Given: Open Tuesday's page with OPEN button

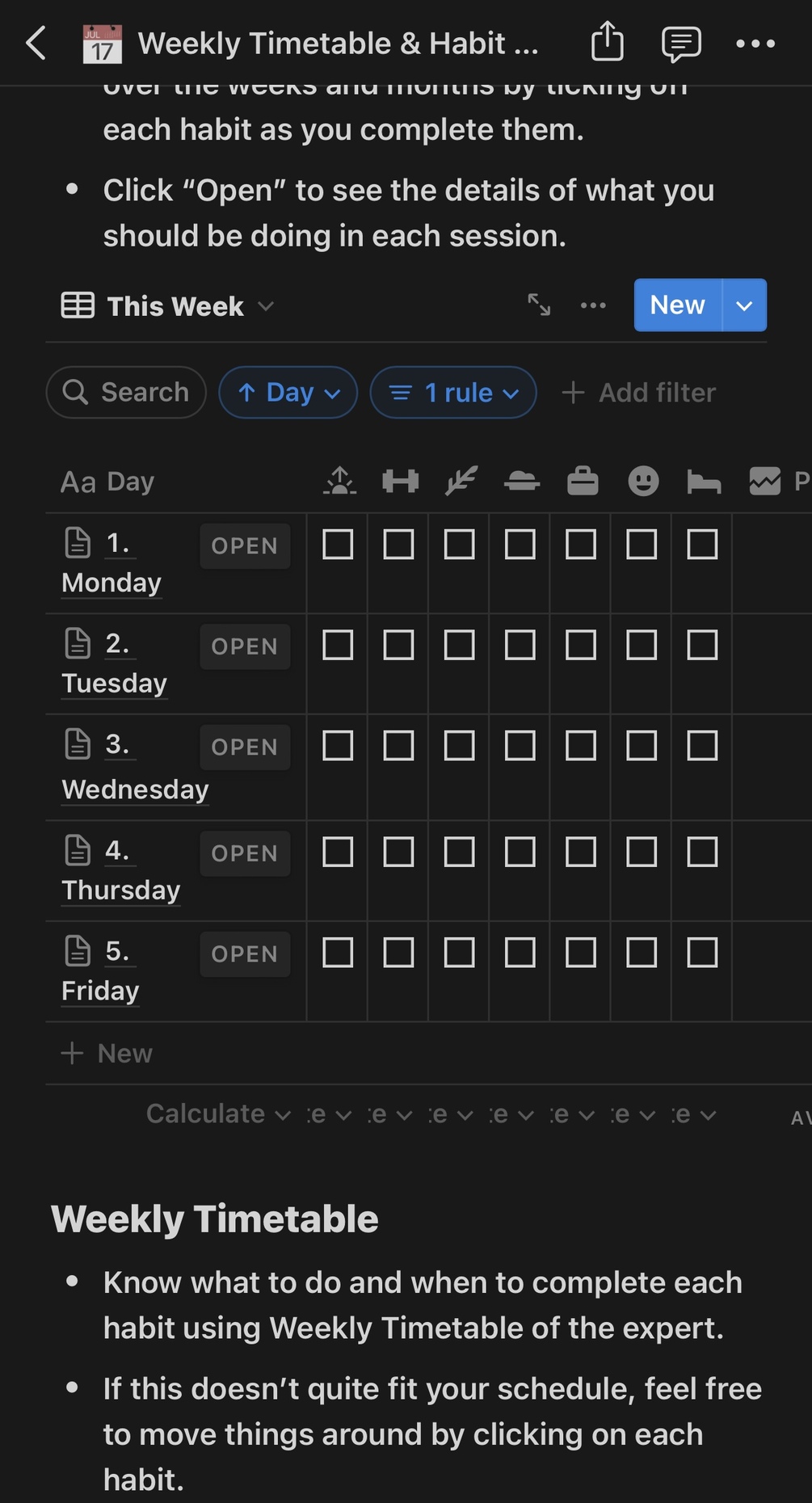Looking at the screenshot, I should pos(245,646).
